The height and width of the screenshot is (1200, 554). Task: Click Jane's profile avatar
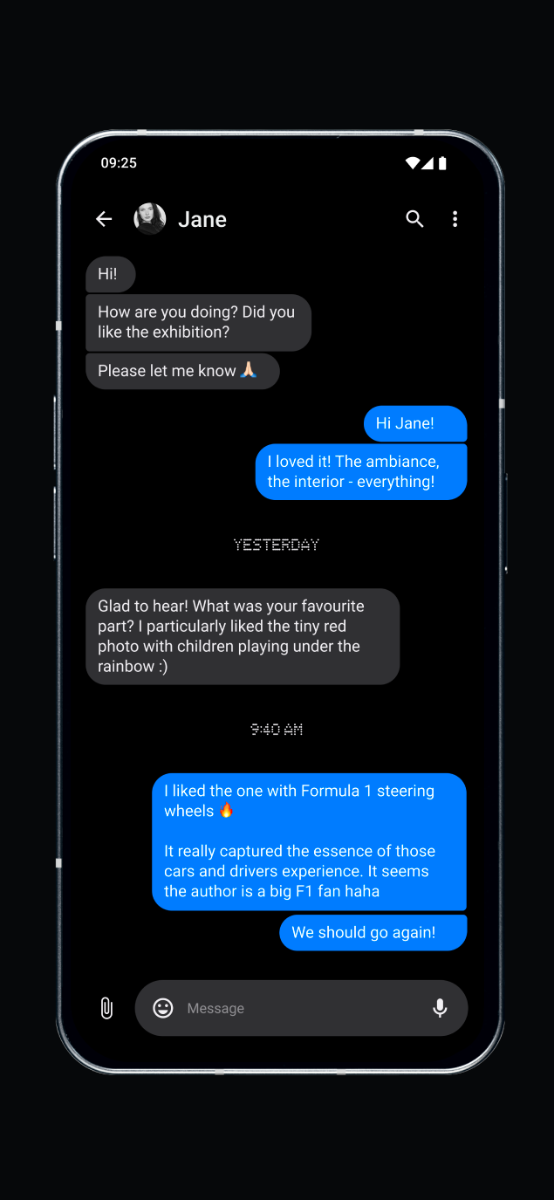point(150,219)
